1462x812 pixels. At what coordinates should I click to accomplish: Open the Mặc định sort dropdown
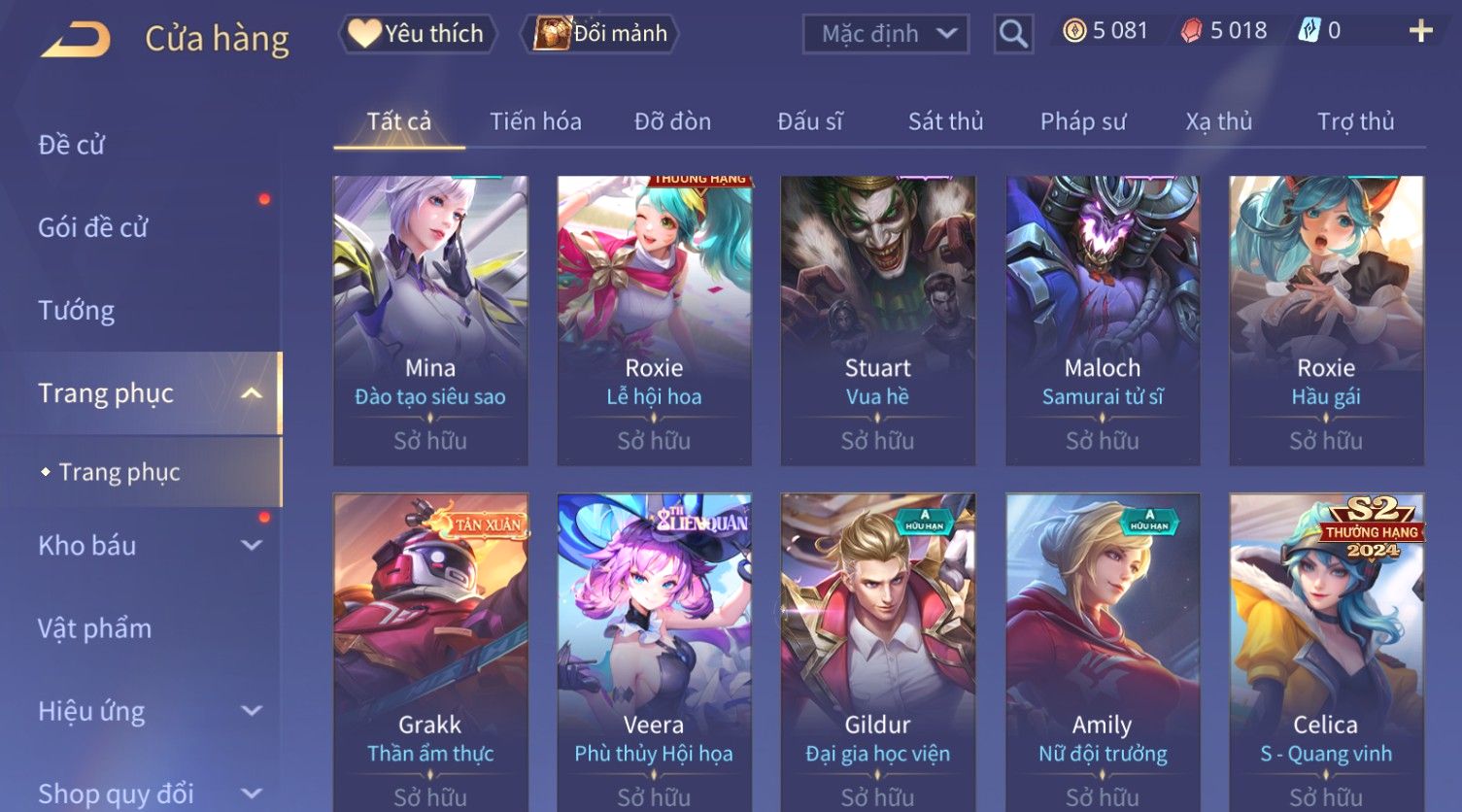[885, 34]
